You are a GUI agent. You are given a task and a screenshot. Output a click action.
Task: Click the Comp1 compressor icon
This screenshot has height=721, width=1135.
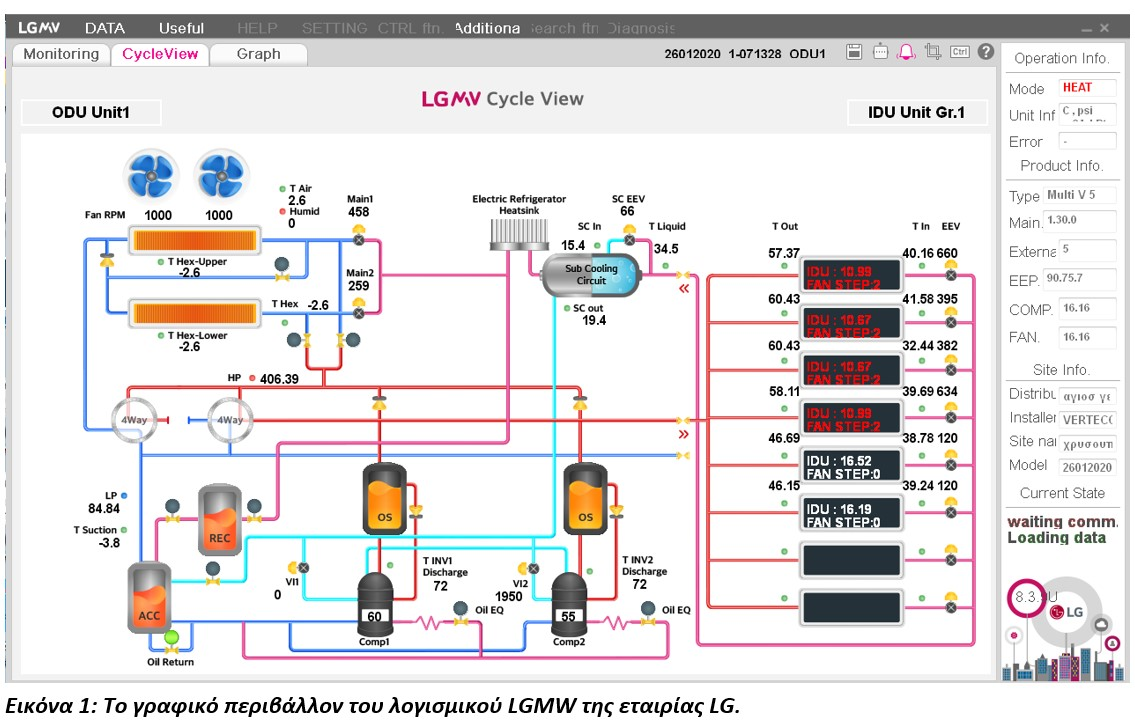pyautogui.click(x=374, y=603)
